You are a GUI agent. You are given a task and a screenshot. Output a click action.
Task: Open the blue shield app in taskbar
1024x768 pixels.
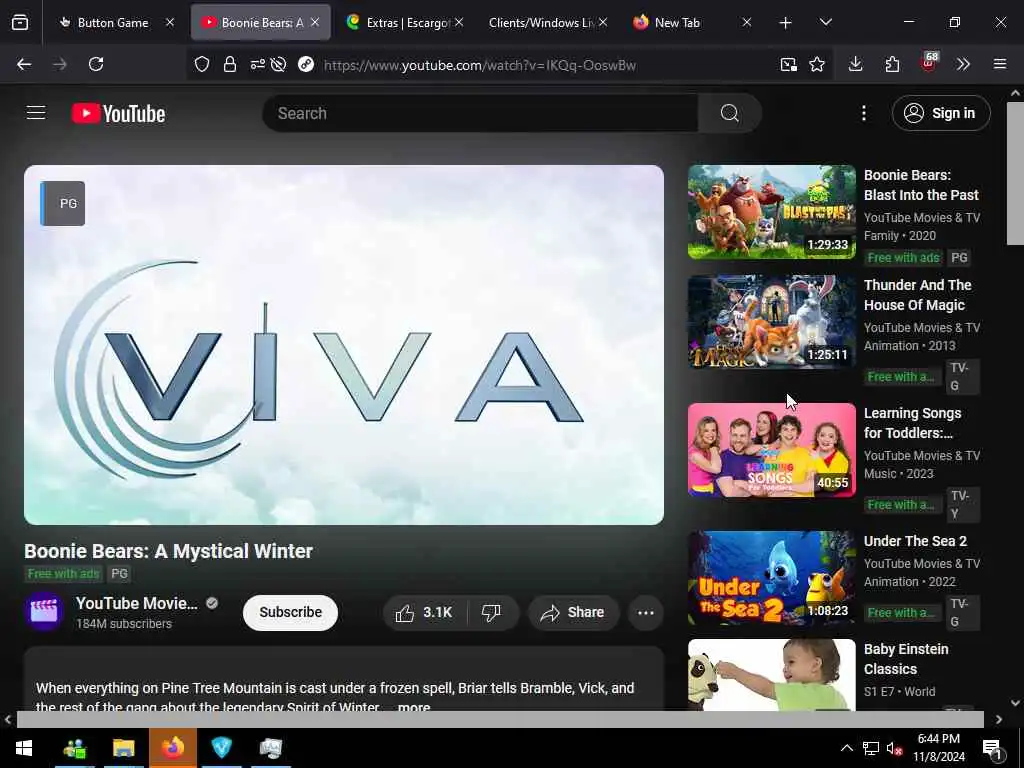point(221,748)
